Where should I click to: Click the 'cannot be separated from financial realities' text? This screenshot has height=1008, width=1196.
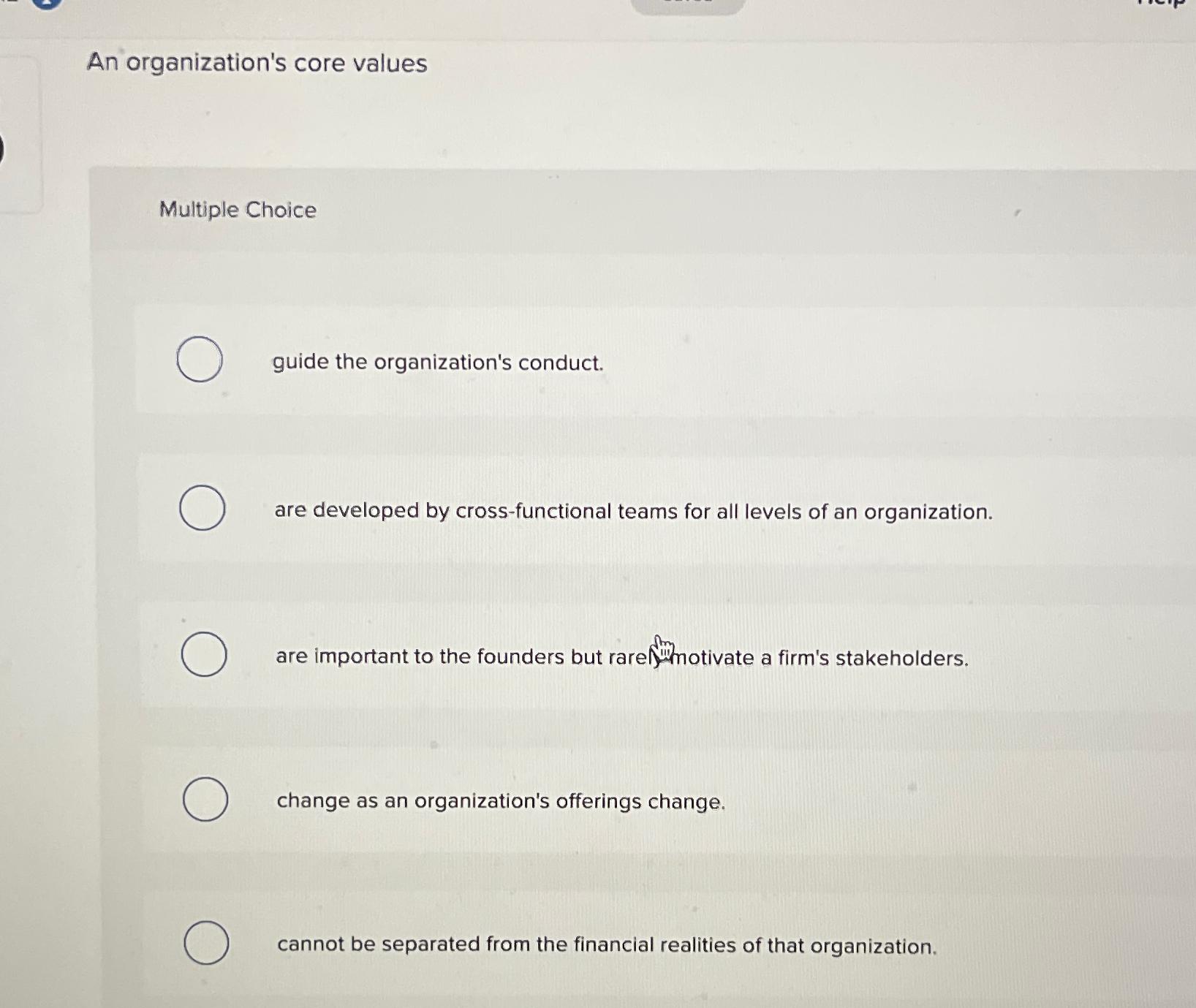click(x=607, y=944)
